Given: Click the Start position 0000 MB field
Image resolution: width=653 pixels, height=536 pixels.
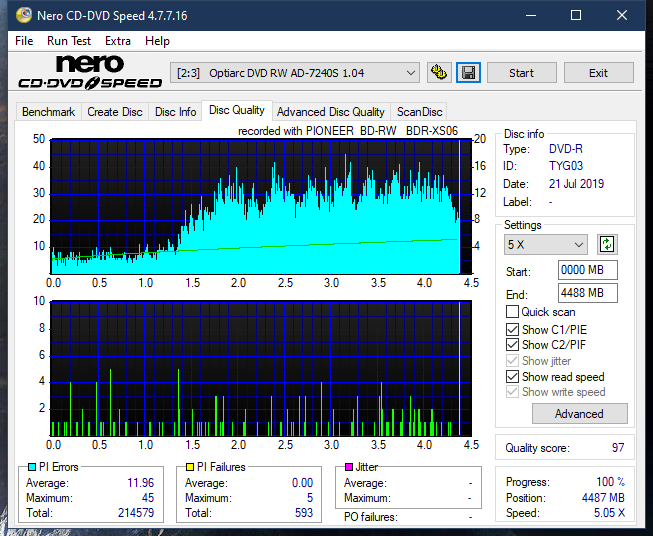Looking at the screenshot, I should [588, 270].
